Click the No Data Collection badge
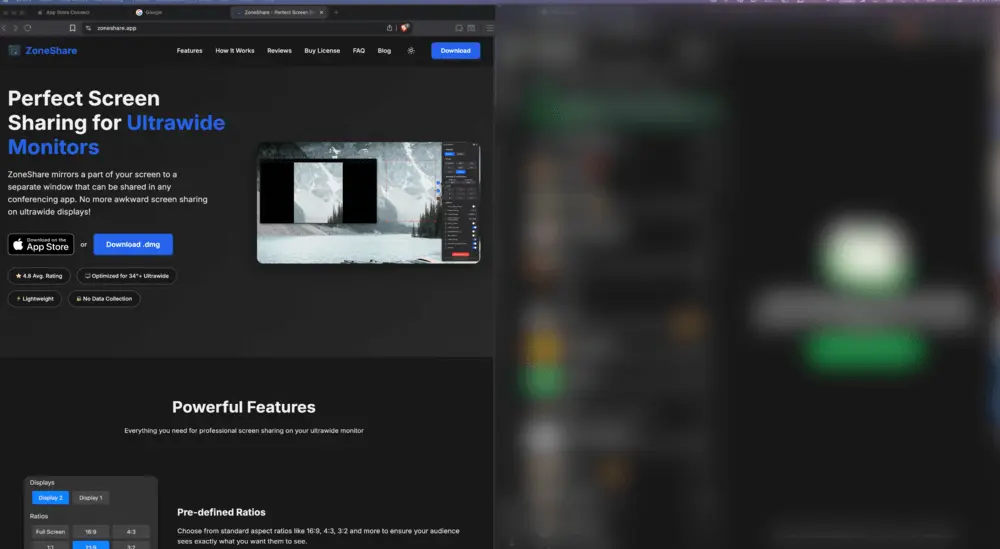The height and width of the screenshot is (549, 1000). pos(104,298)
